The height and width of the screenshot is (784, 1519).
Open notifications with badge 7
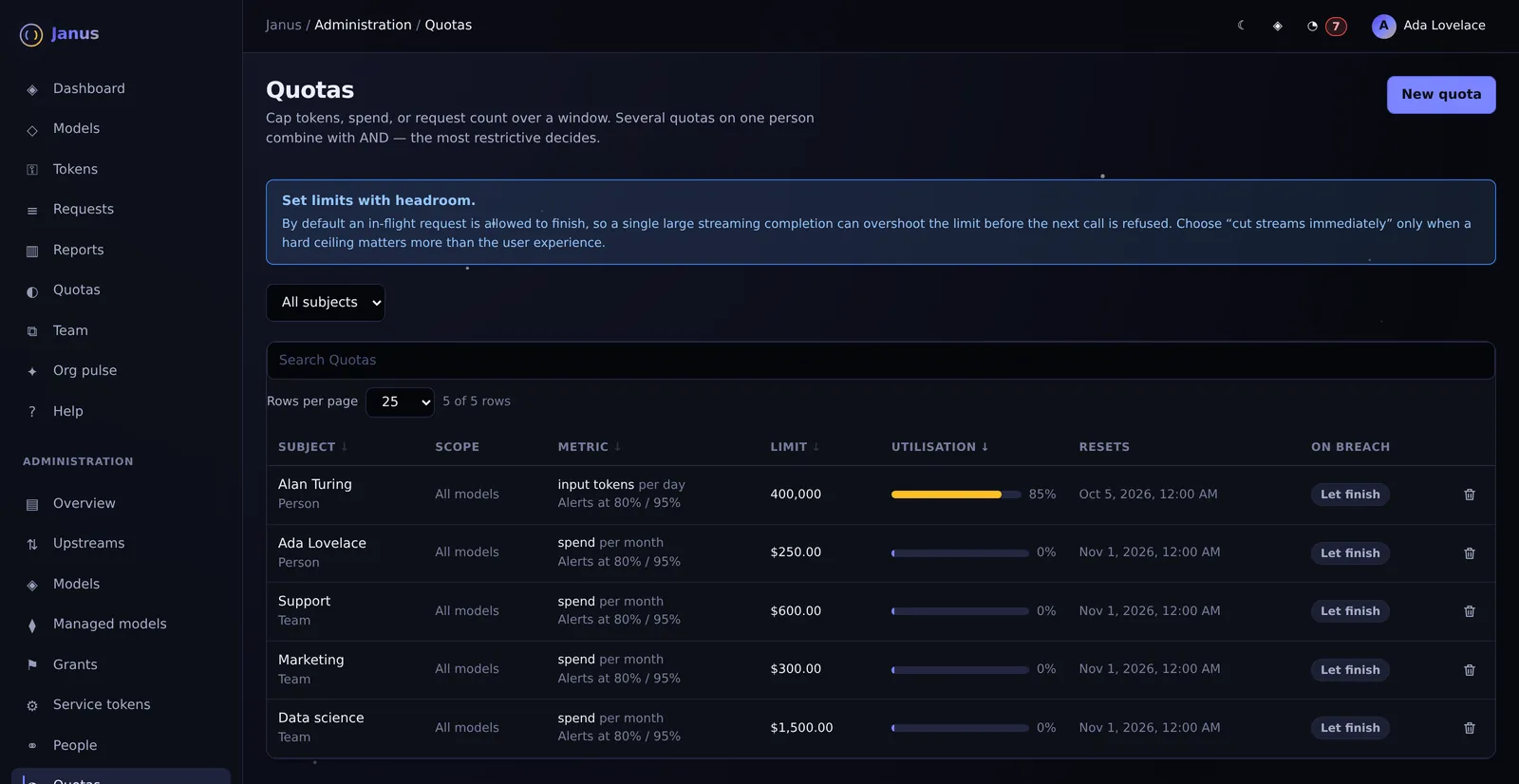[x=1326, y=26]
